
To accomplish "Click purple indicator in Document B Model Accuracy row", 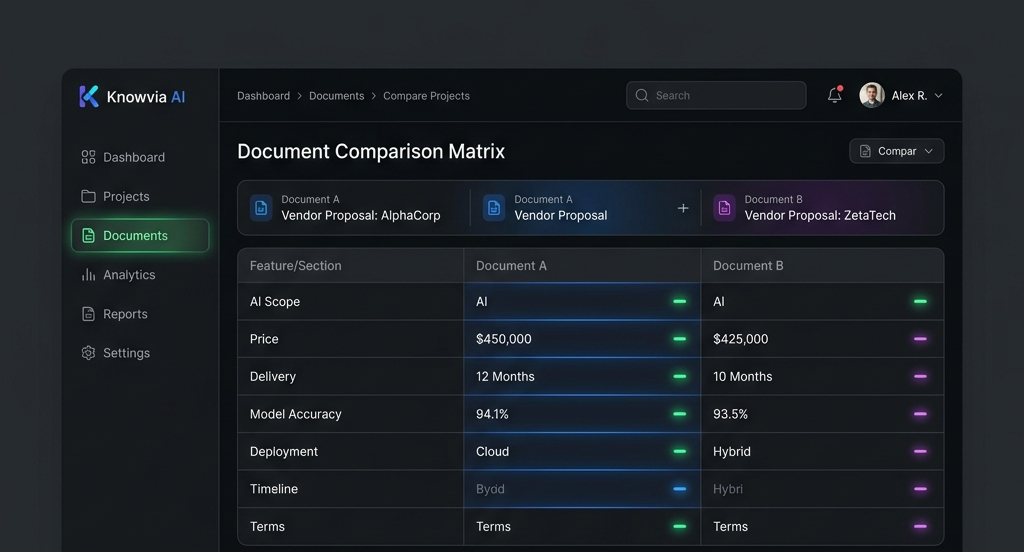I will (920, 414).
